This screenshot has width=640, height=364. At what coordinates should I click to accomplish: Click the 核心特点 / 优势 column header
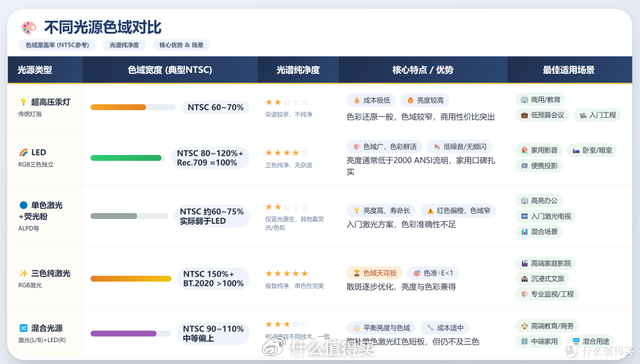coord(423,70)
